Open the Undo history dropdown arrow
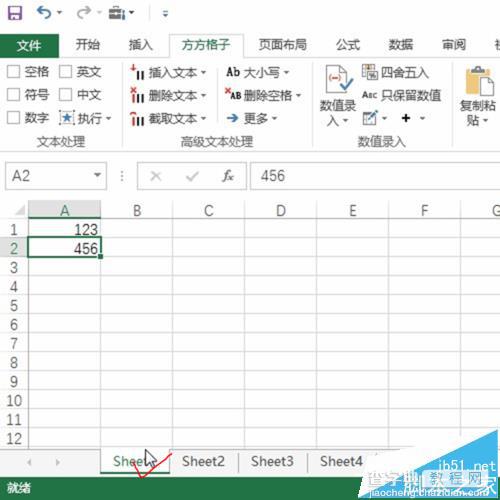500x500 pixels. point(59,13)
